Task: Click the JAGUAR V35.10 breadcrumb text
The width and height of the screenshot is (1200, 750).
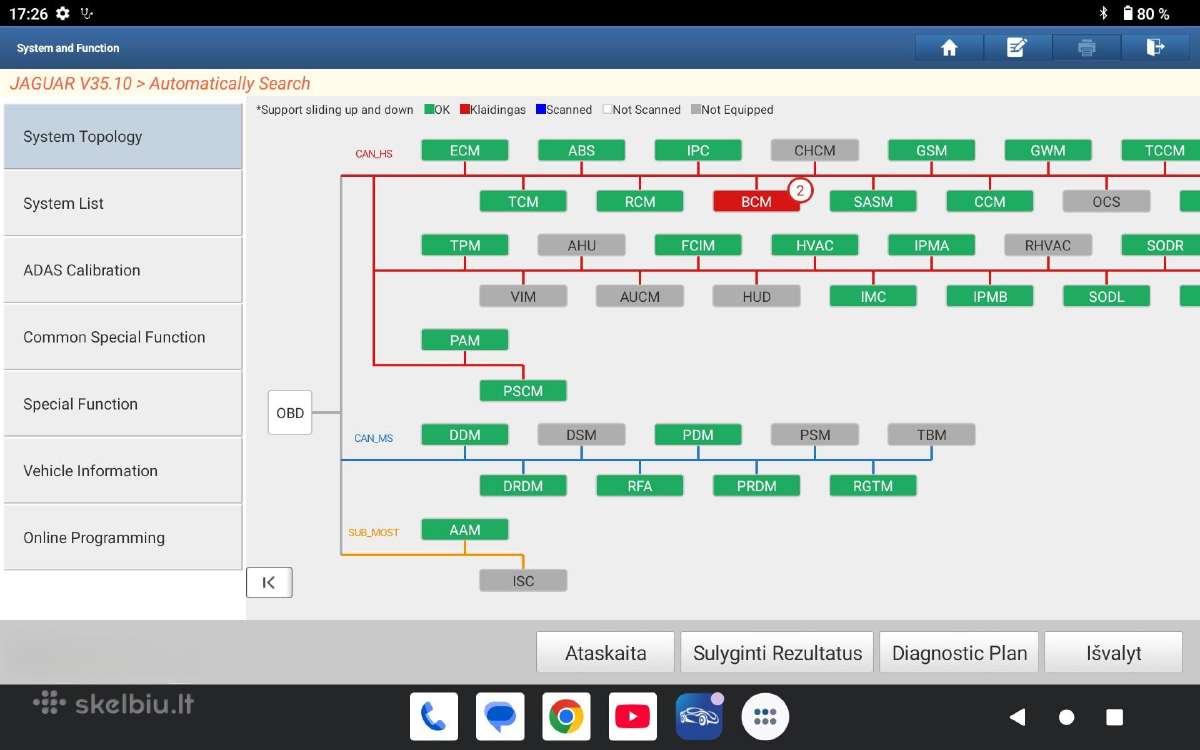Action: (71, 84)
